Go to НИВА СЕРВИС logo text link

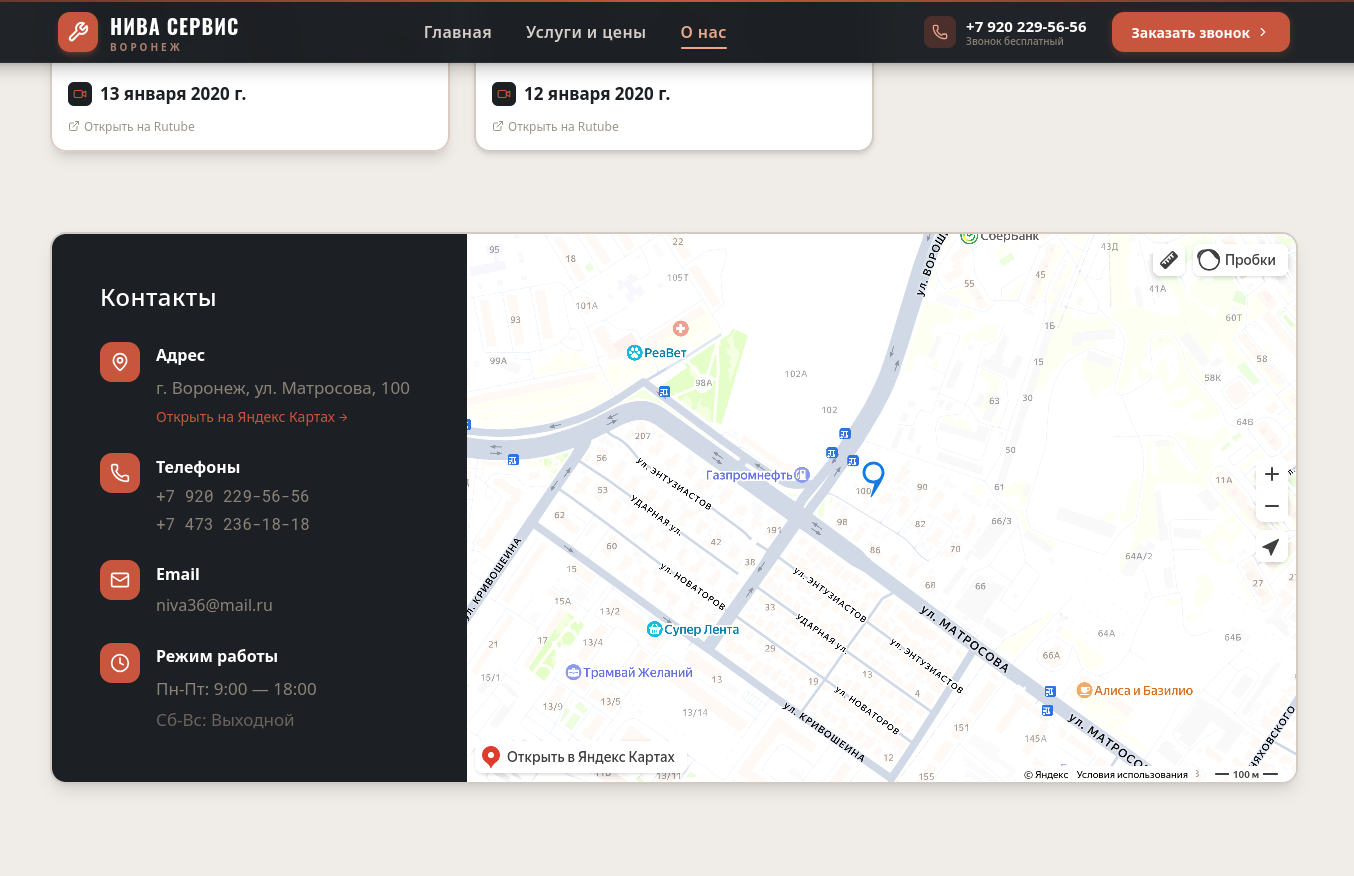(174, 27)
